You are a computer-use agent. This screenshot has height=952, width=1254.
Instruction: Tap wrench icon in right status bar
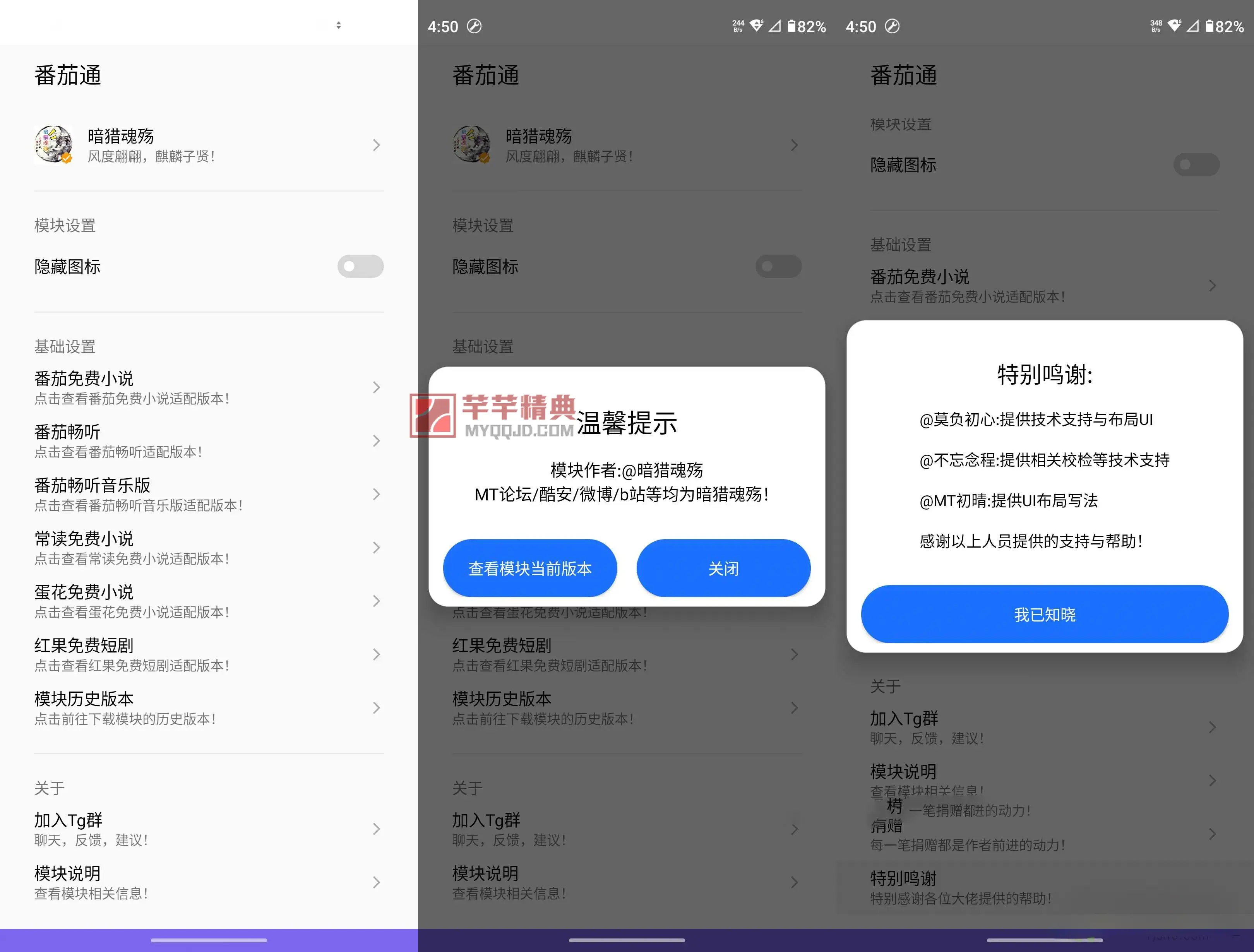(892, 26)
